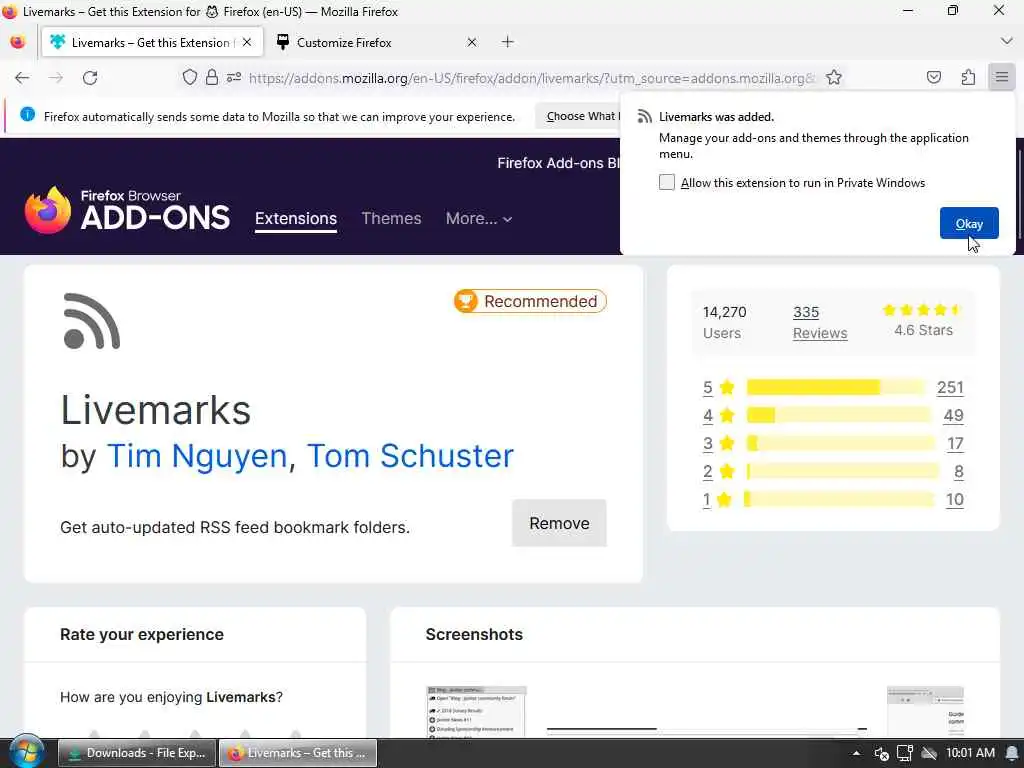
Task: Open the site permissions icon in address bar
Action: (x=234, y=78)
